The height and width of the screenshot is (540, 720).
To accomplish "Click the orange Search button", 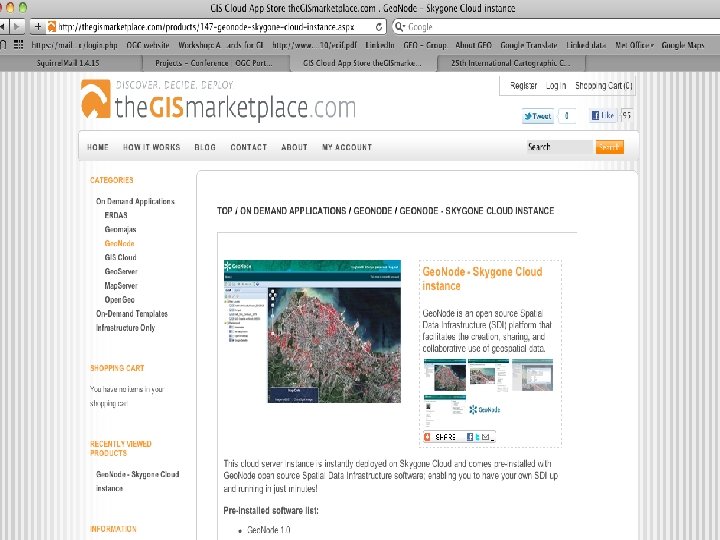I will click(609, 147).
